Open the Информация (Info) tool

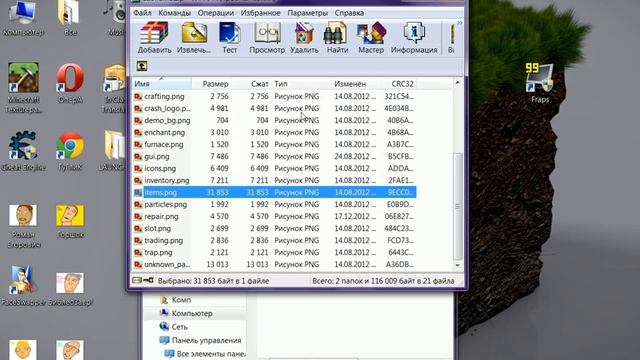point(414,38)
